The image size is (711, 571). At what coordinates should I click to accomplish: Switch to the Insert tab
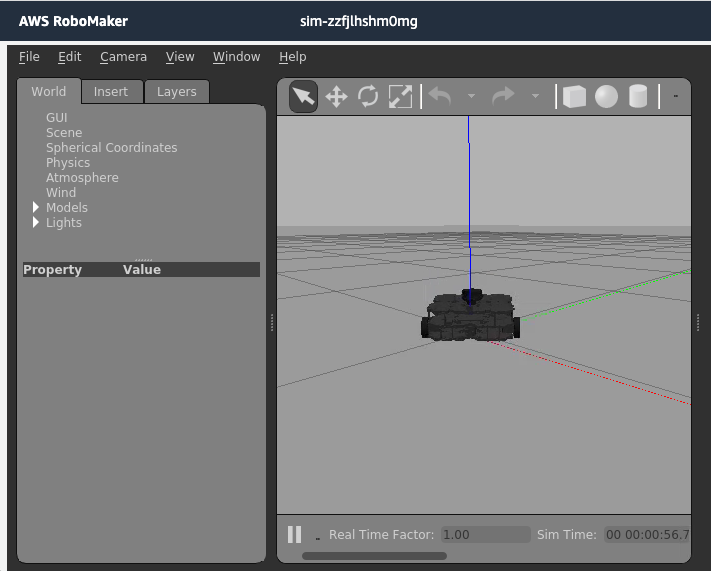pyautogui.click(x=111, y=92)
